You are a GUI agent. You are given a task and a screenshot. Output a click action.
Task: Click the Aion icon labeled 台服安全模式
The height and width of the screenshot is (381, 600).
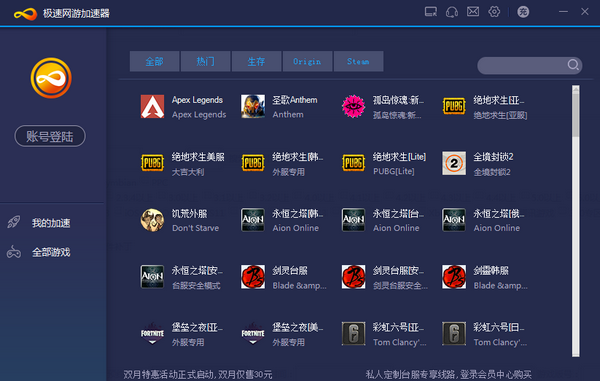[152, 277]
